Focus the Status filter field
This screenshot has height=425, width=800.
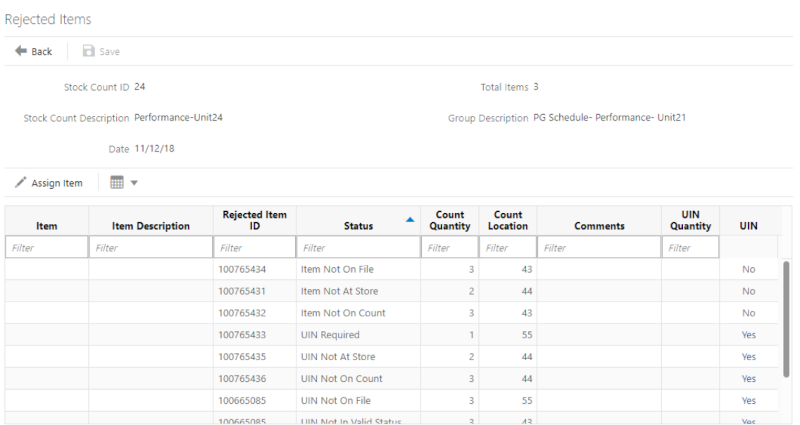358,247
